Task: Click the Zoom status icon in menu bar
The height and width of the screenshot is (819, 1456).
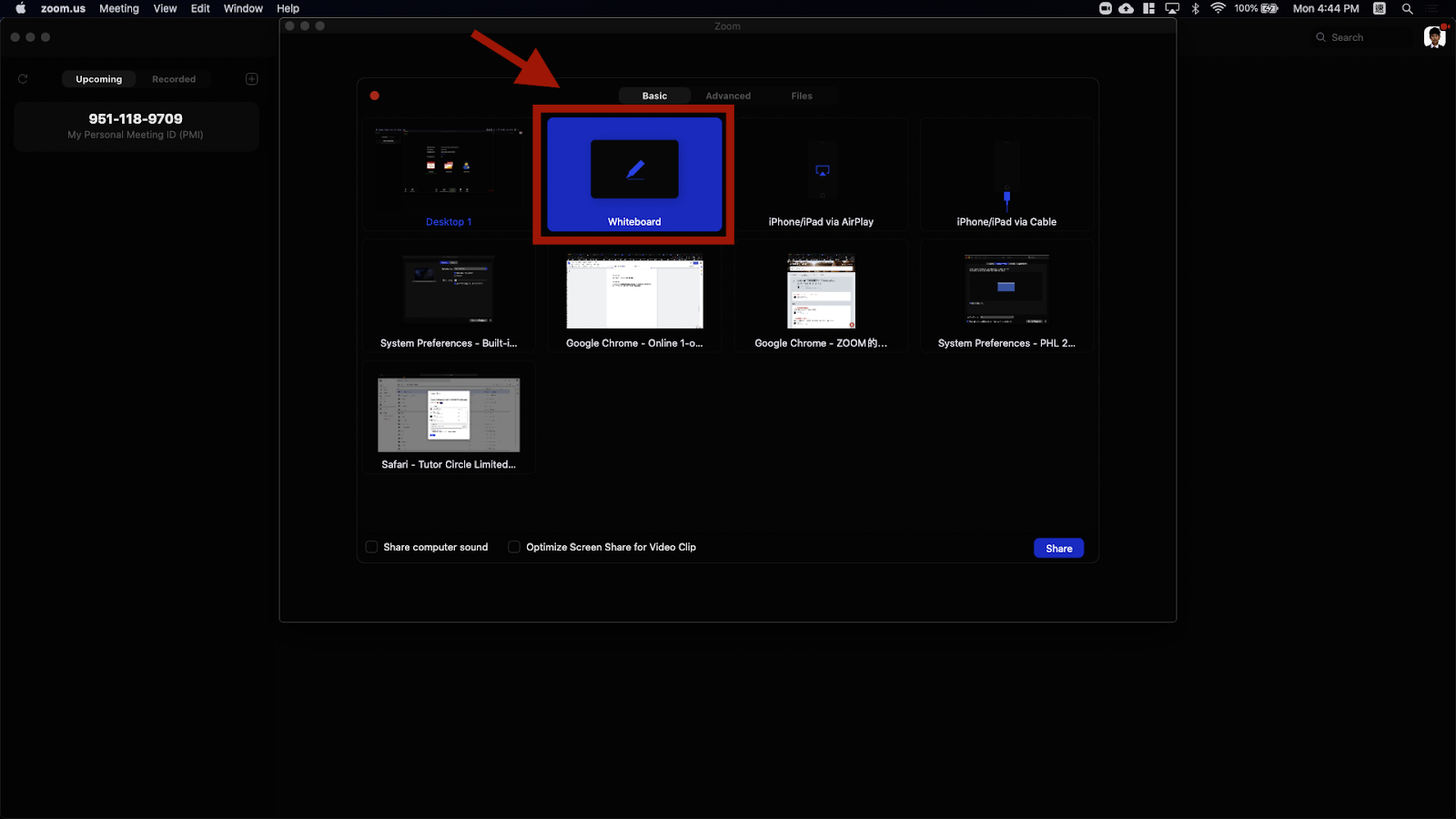Action: click(1105, 8)
